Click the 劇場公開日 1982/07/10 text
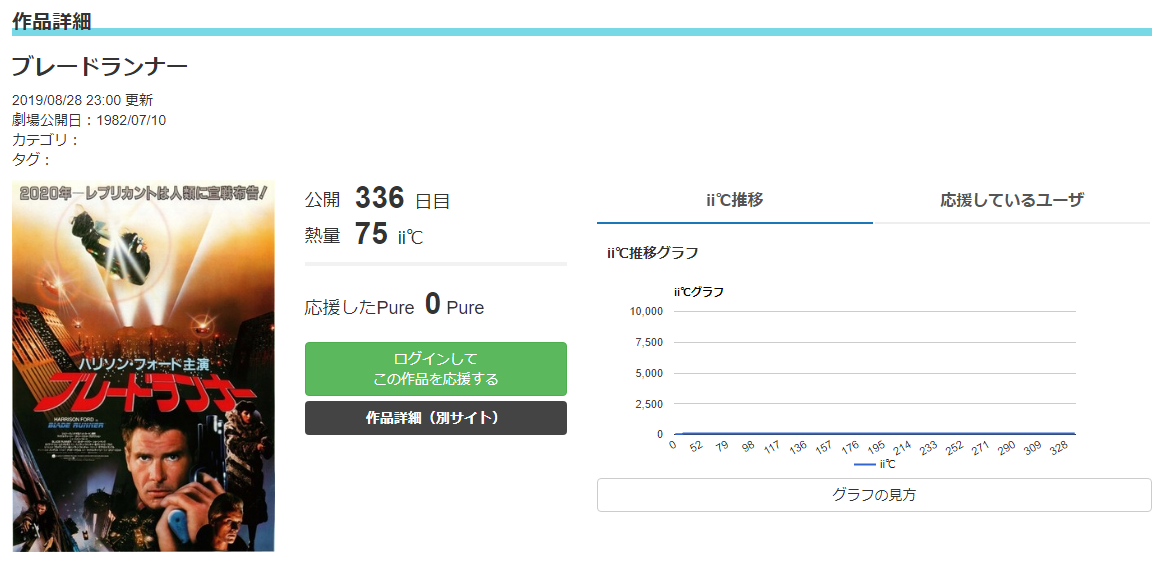1172x567 pixels. tap(89, 120)
